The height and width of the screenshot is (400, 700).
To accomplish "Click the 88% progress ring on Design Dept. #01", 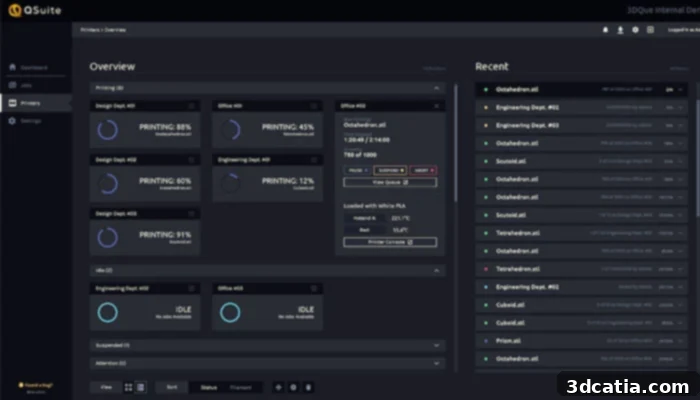I will 108,130.
